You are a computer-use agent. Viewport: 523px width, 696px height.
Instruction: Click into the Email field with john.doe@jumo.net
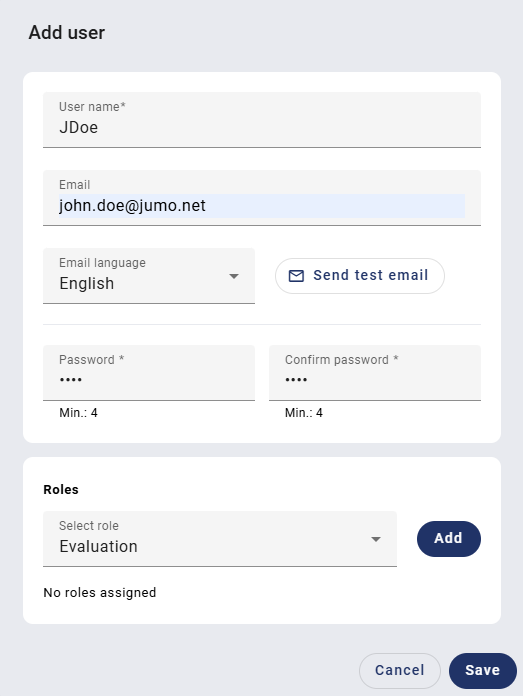[x=262, y=198]
